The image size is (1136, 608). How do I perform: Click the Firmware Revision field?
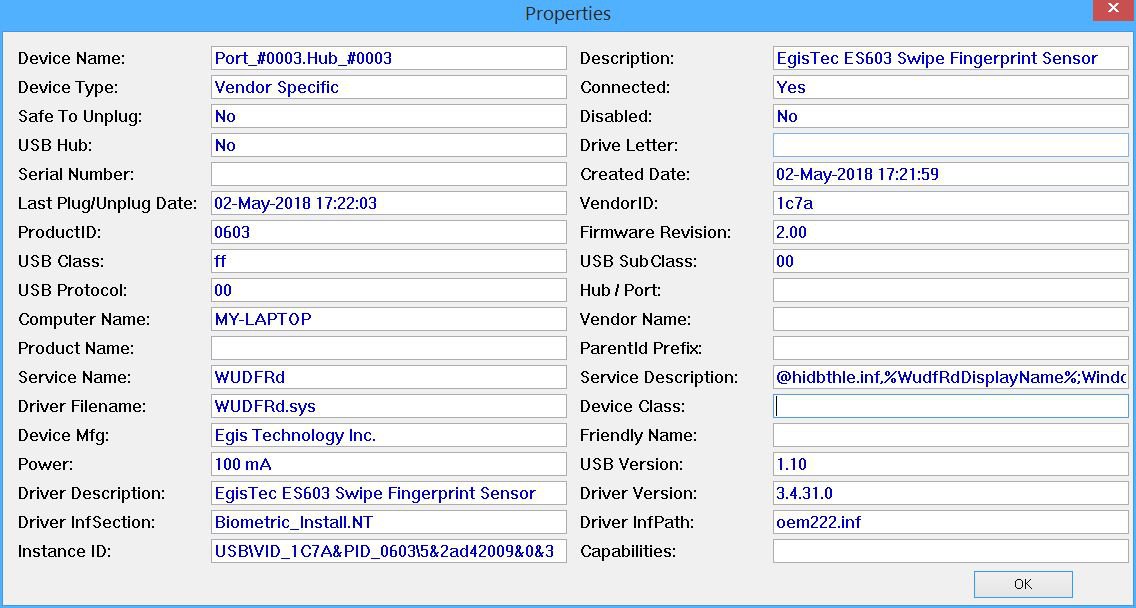pos(951,232)
